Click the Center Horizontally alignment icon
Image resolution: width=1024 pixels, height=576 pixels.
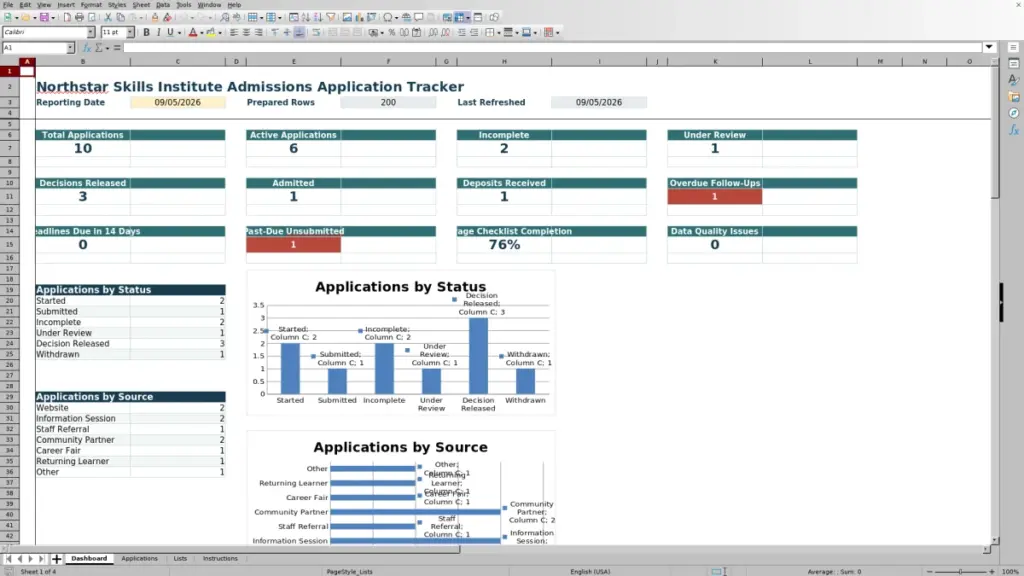[246, 32]
